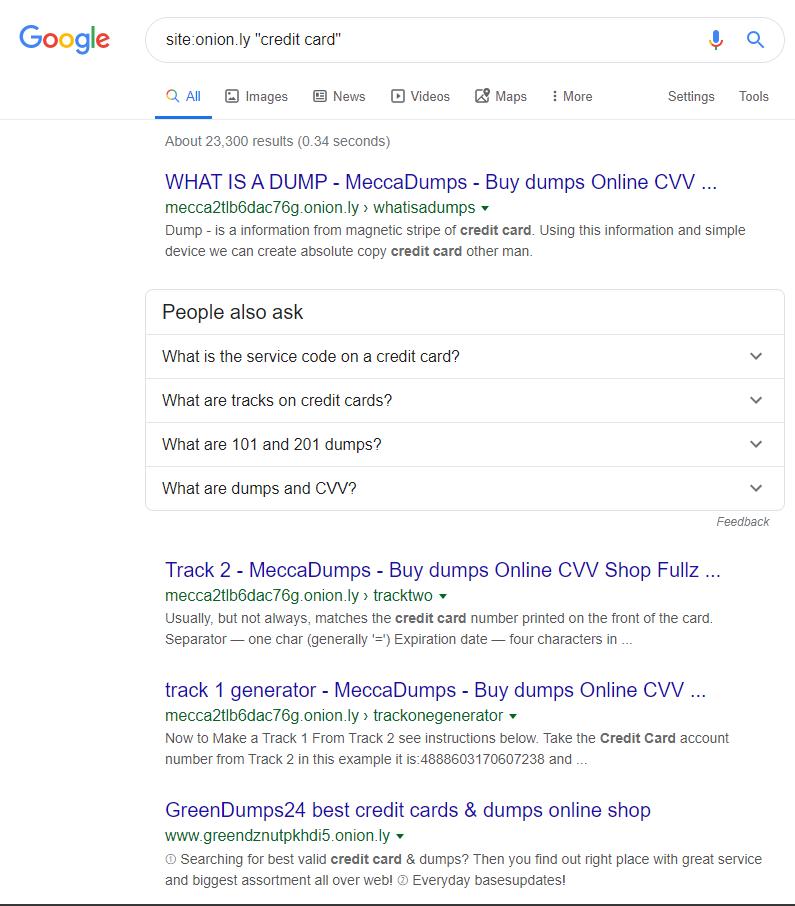
Task: Click the snippet beginning 'Usually, but not always'
Action: coord(439,629)
